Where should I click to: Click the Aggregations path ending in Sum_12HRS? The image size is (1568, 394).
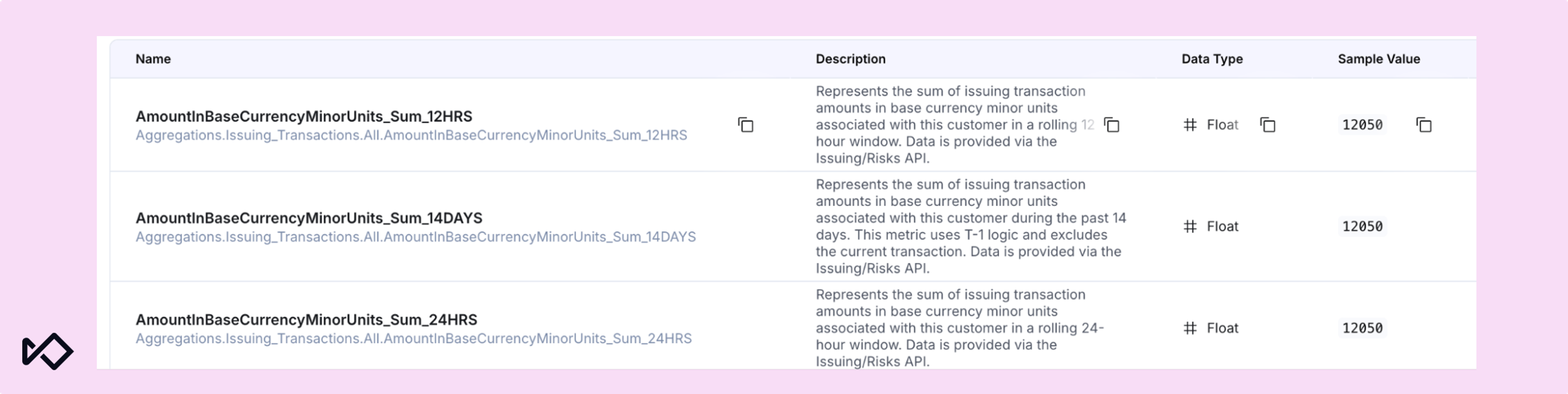[411, 135]
